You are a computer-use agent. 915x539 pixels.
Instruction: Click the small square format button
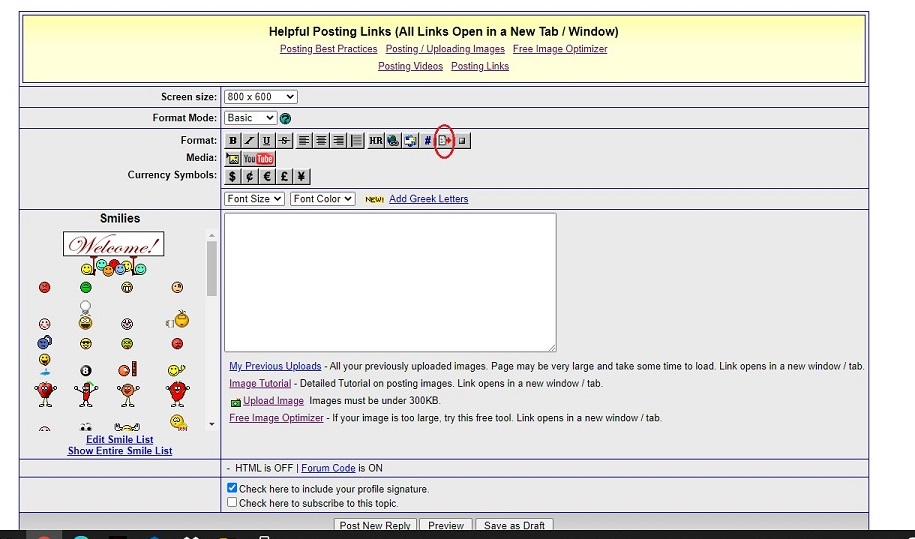(462, 141)
